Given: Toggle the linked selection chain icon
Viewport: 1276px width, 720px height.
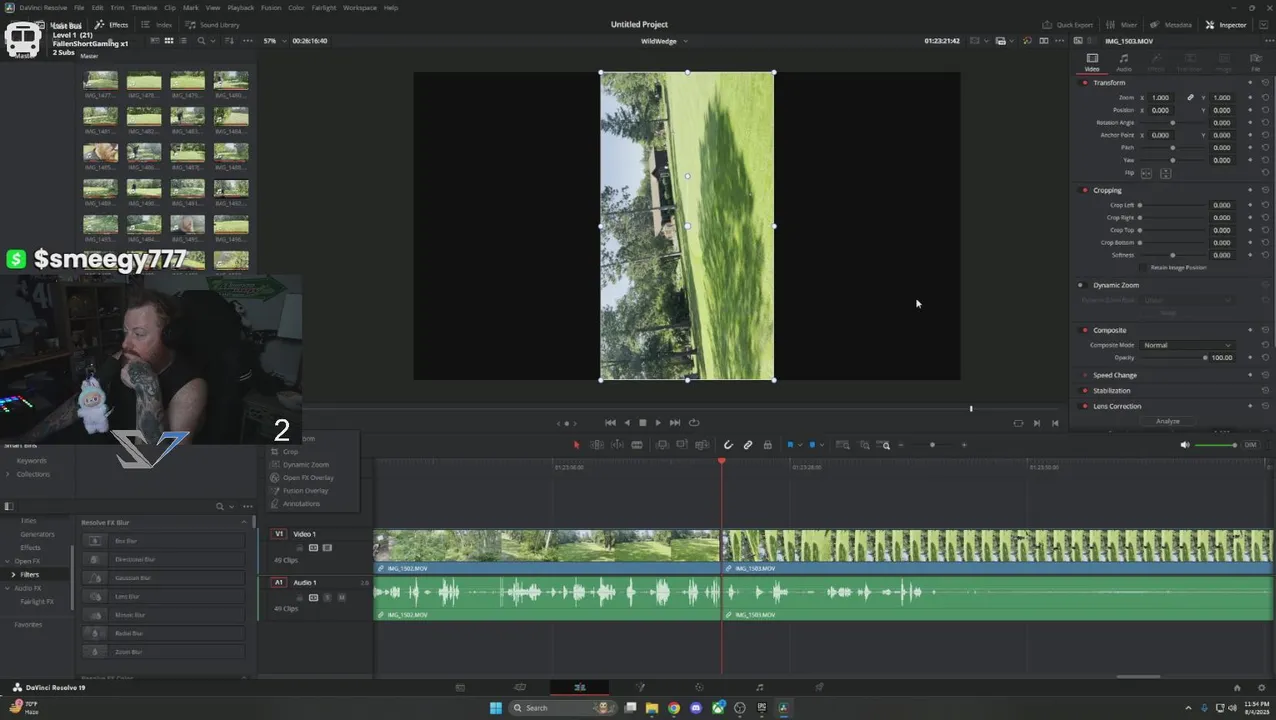Looking at the screenshot, I should 748,445.
